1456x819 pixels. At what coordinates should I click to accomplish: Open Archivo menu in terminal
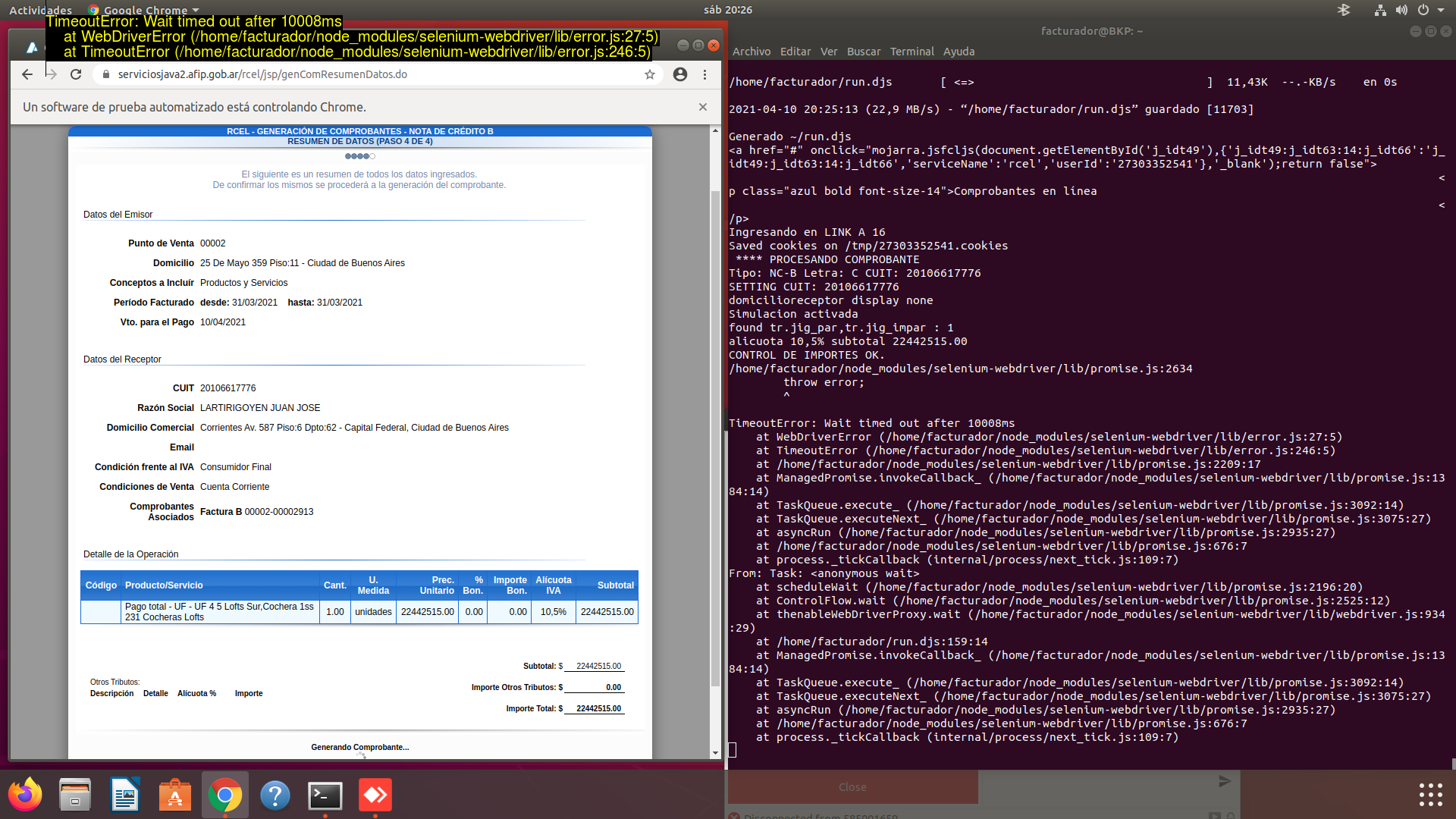point(752,52)
